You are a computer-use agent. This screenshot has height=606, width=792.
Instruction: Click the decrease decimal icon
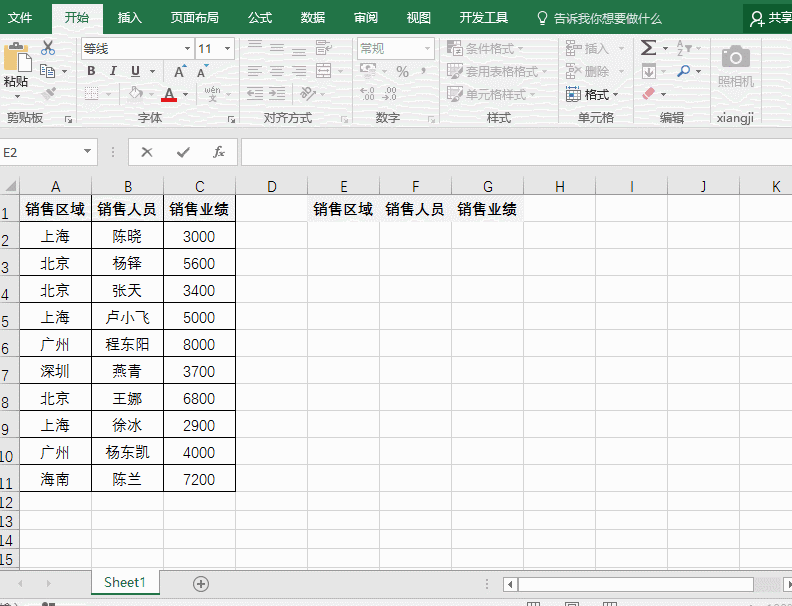[389, 94]
